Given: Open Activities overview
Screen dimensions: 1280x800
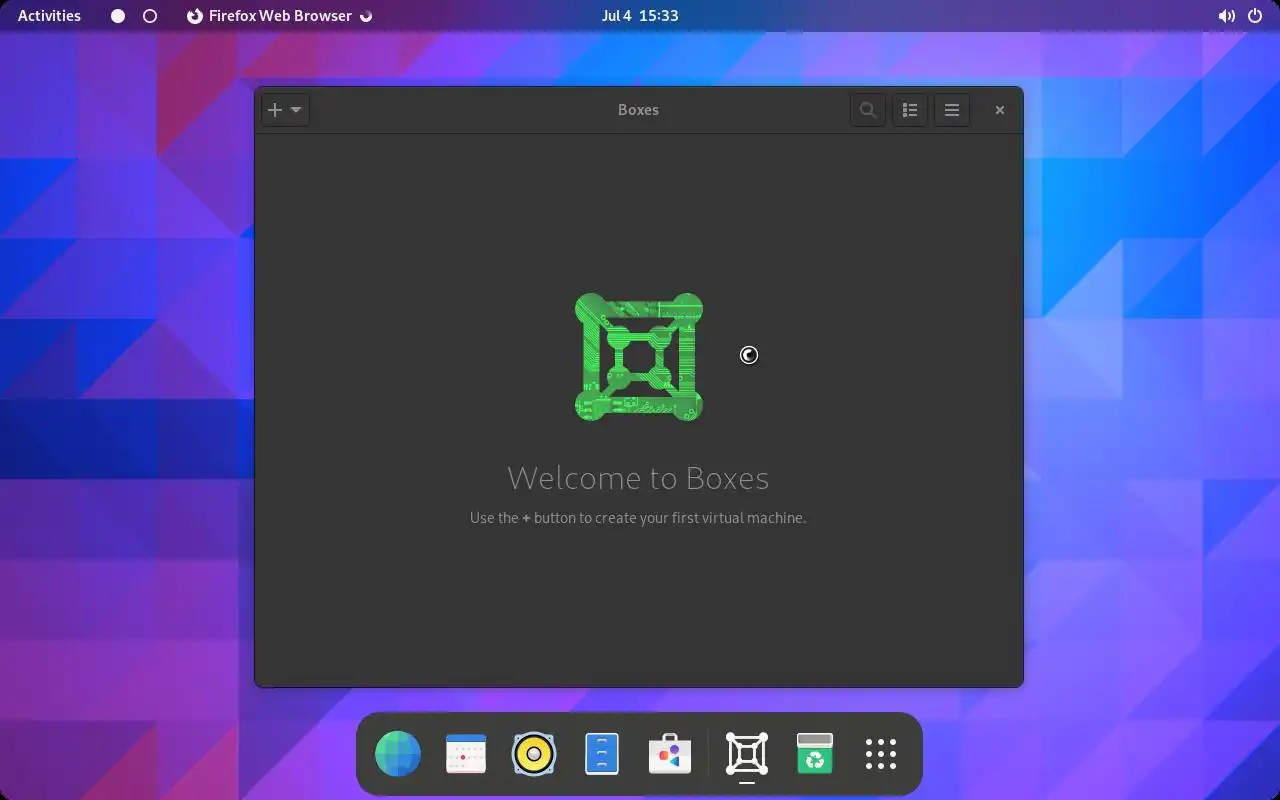Looking at the screenshot, I should (49, 16).
